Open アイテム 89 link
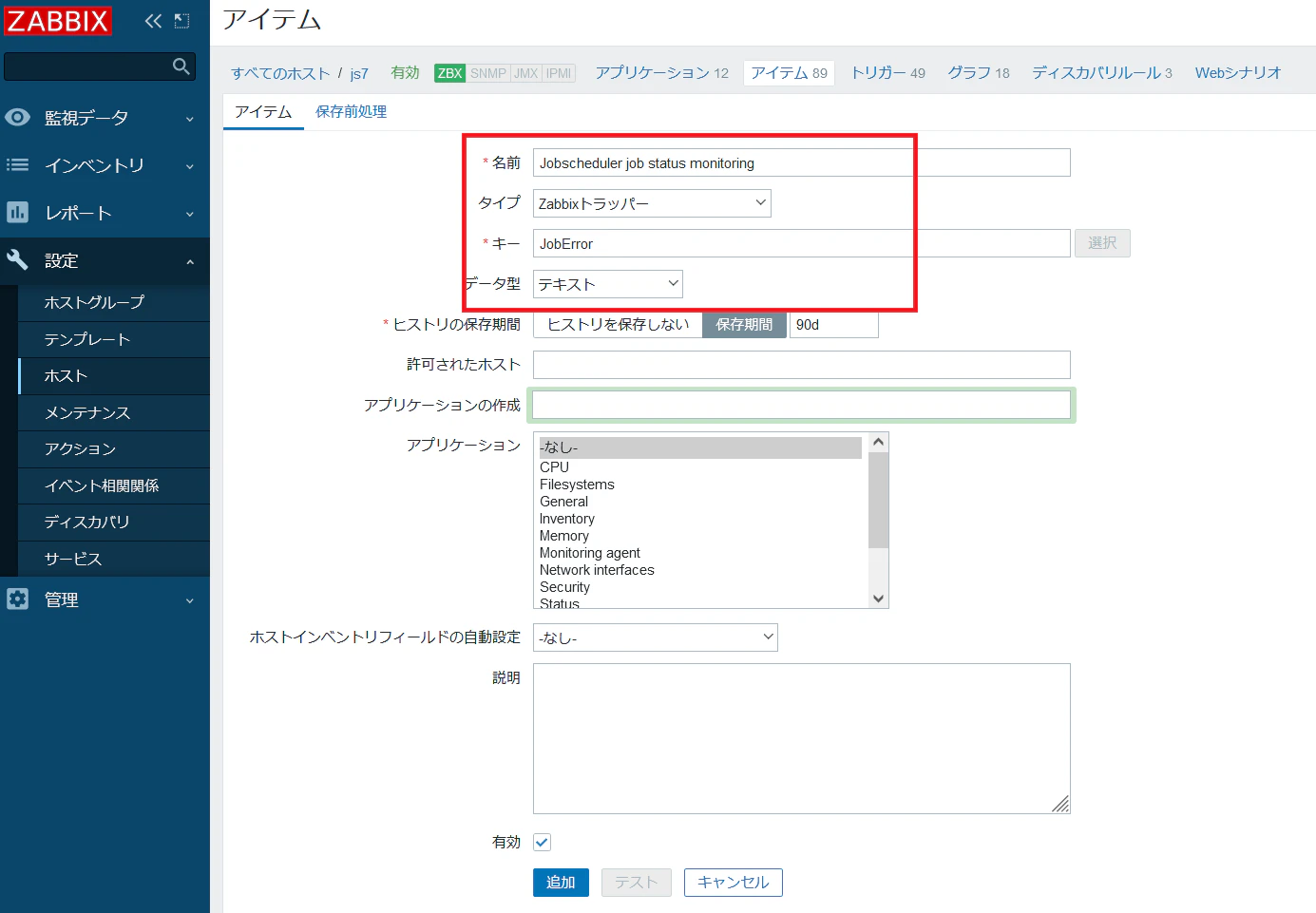The image size is (1316, 913). [x=789, y=73]
